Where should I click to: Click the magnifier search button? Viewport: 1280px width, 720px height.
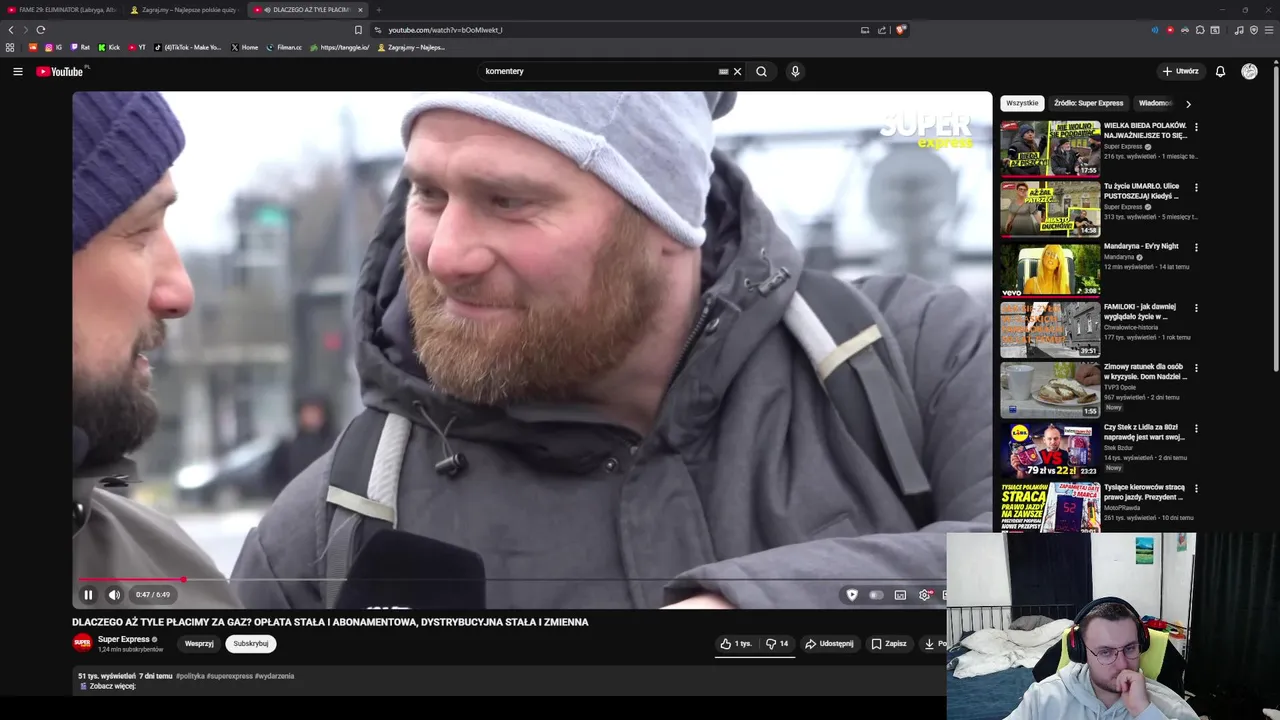761,71
